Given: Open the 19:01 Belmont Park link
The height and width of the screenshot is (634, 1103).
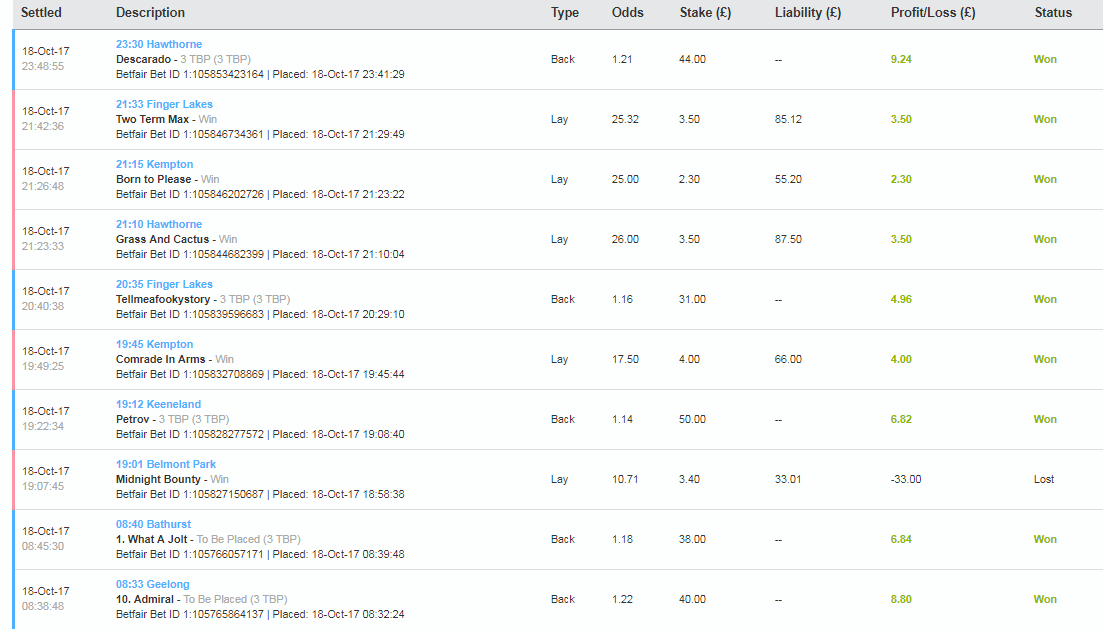Looking at the screenshot, I should click(x=166, y=464).
